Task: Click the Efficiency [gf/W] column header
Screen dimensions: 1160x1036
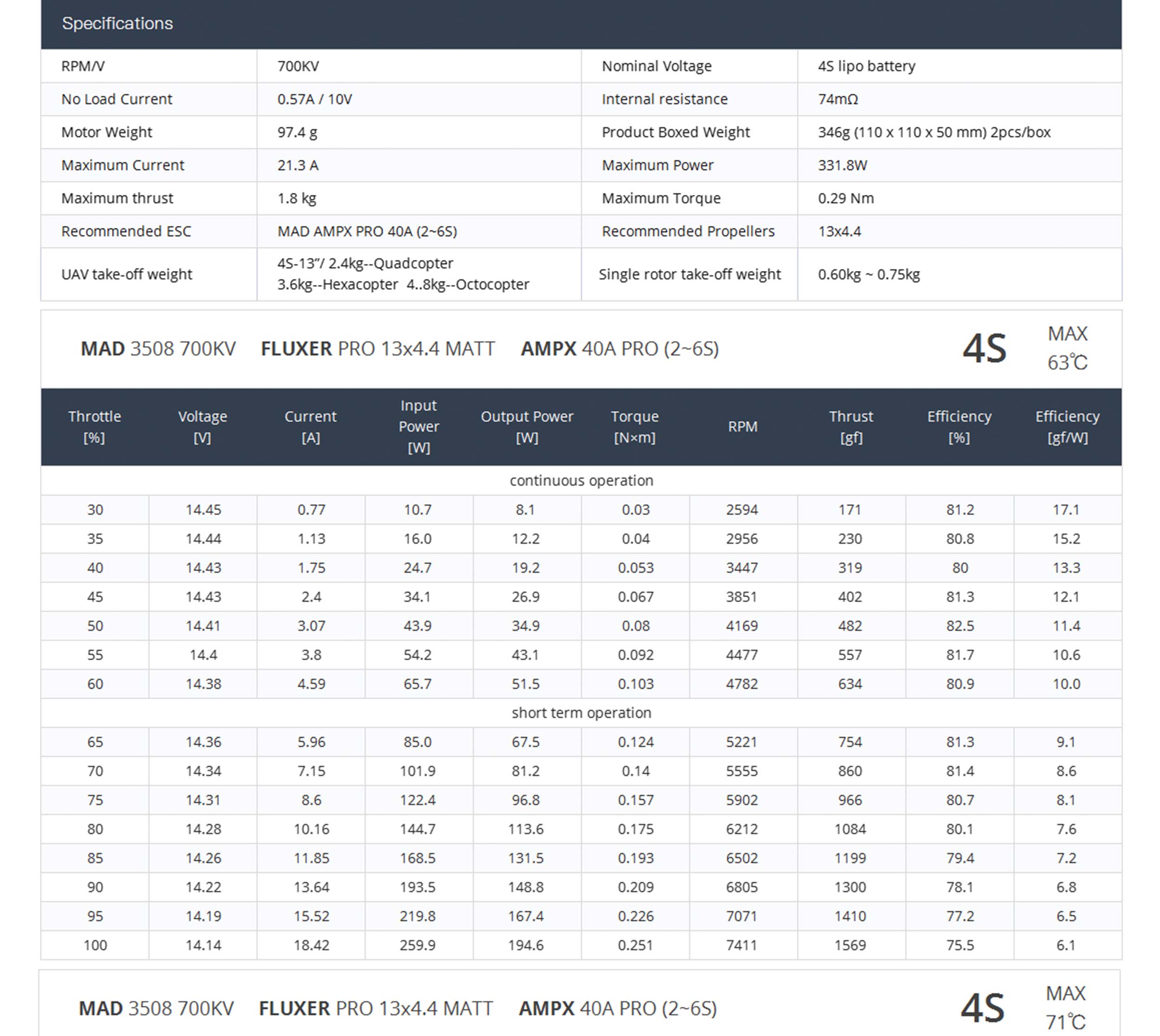Action: (x=1067, y=427)
